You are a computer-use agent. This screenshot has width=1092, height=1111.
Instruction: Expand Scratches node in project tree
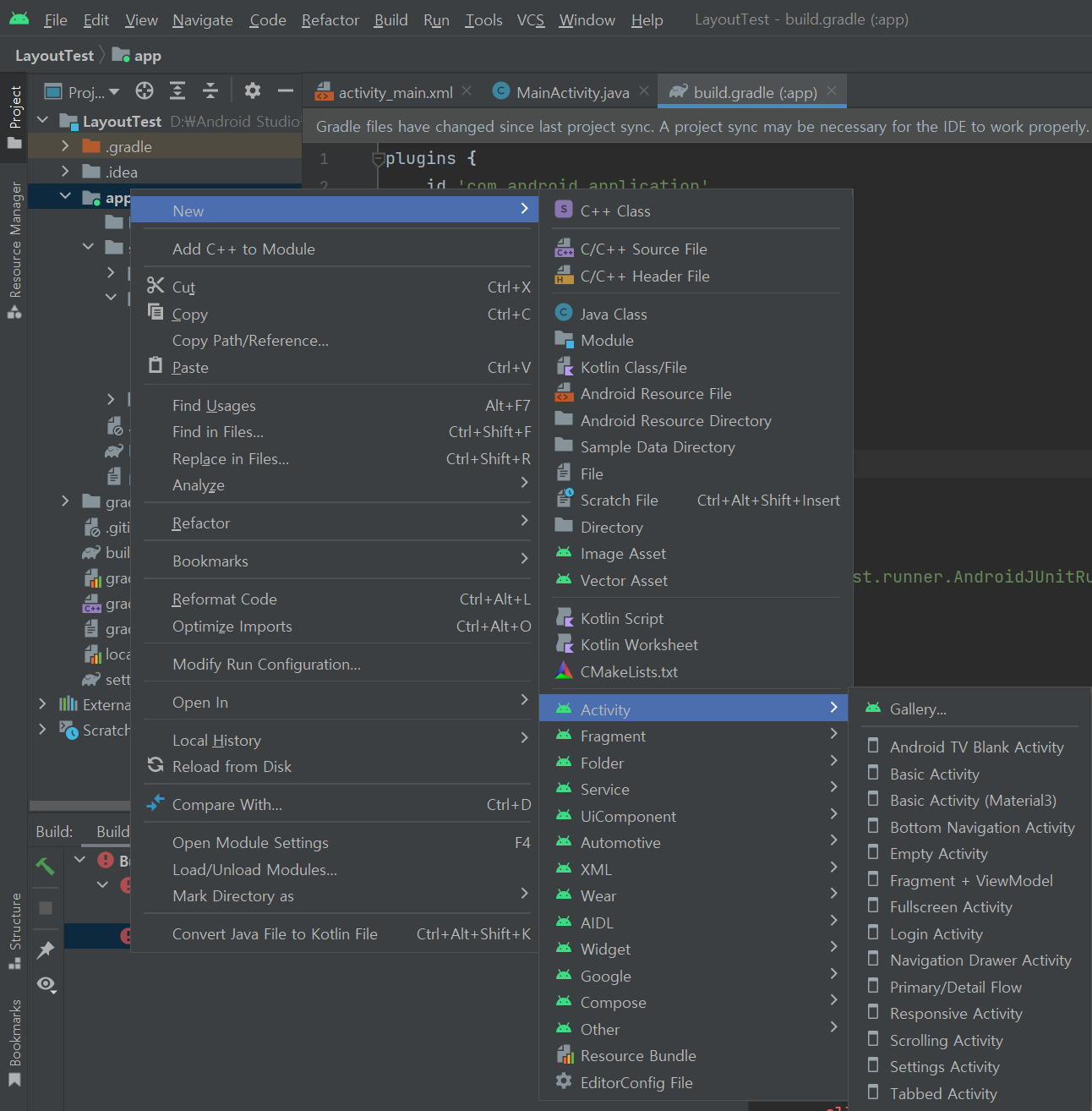pos(42,729)
